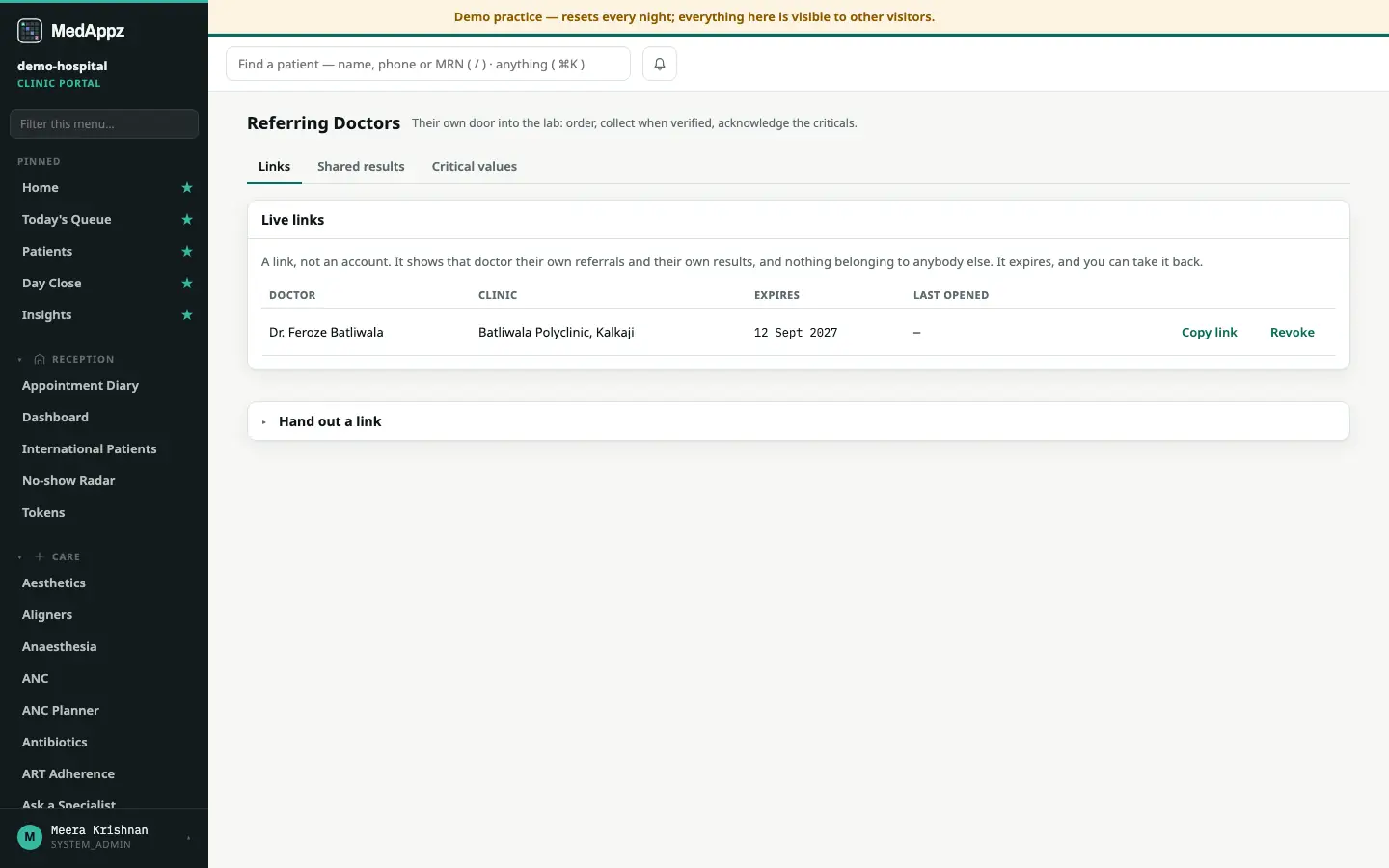Click the EXPIRES column header

coord(776,295)
